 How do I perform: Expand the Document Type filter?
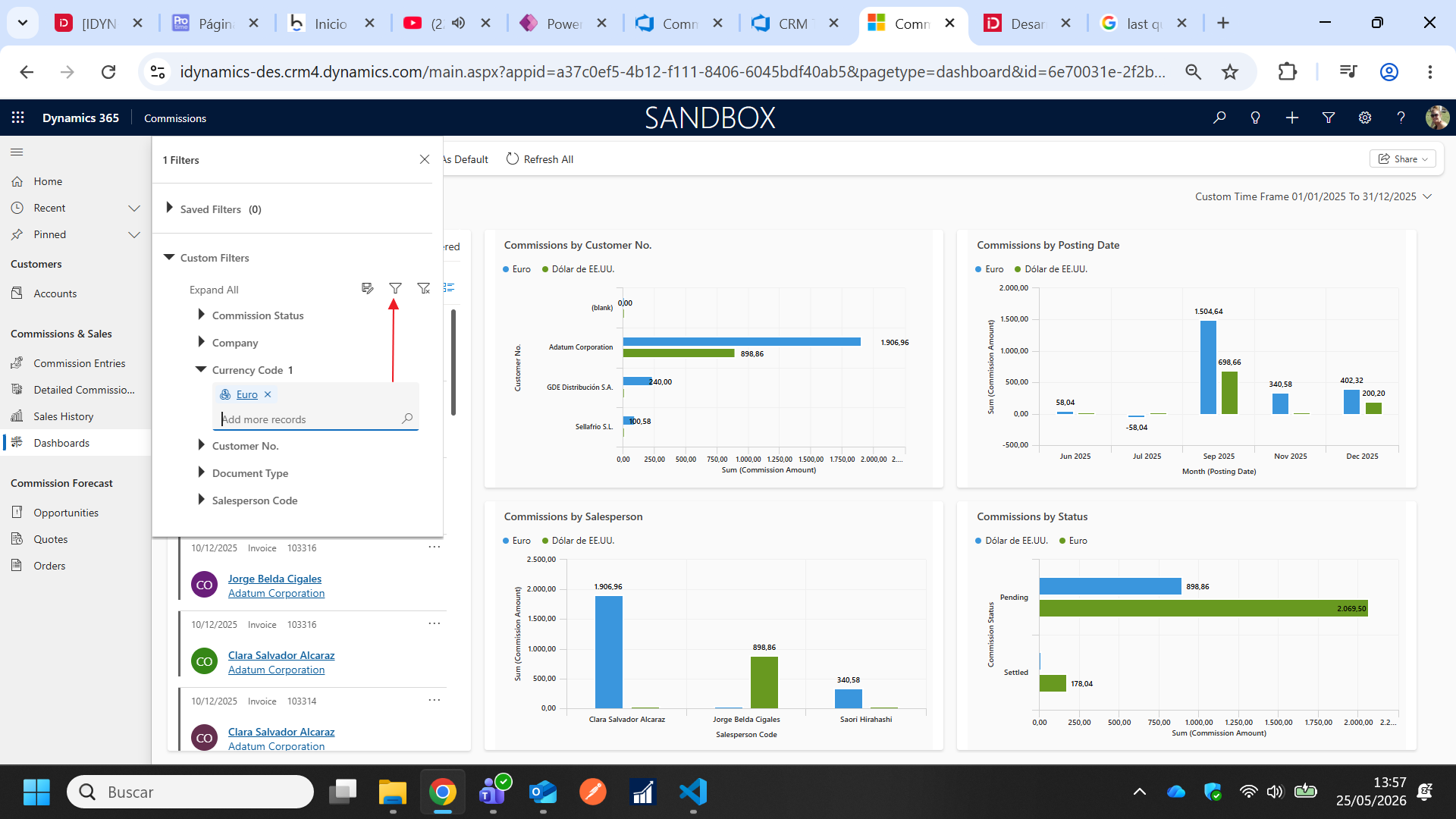point(201,472)
